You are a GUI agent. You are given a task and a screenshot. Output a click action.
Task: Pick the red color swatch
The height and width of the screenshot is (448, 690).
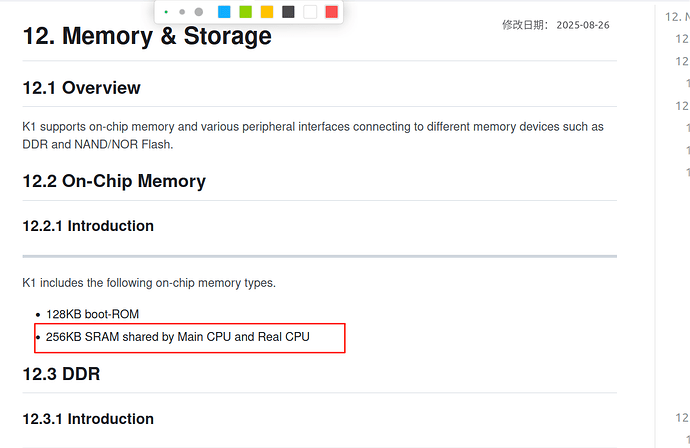click(331, 12)
